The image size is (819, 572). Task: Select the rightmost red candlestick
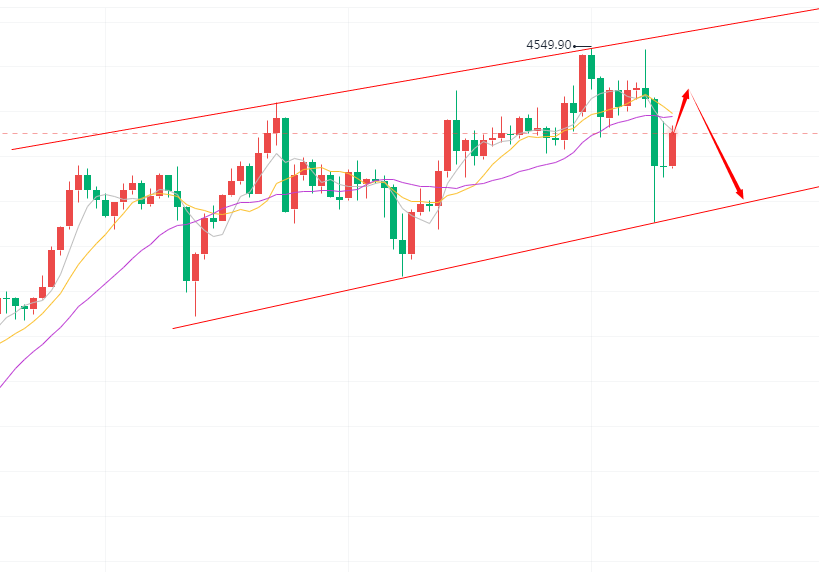673,149
